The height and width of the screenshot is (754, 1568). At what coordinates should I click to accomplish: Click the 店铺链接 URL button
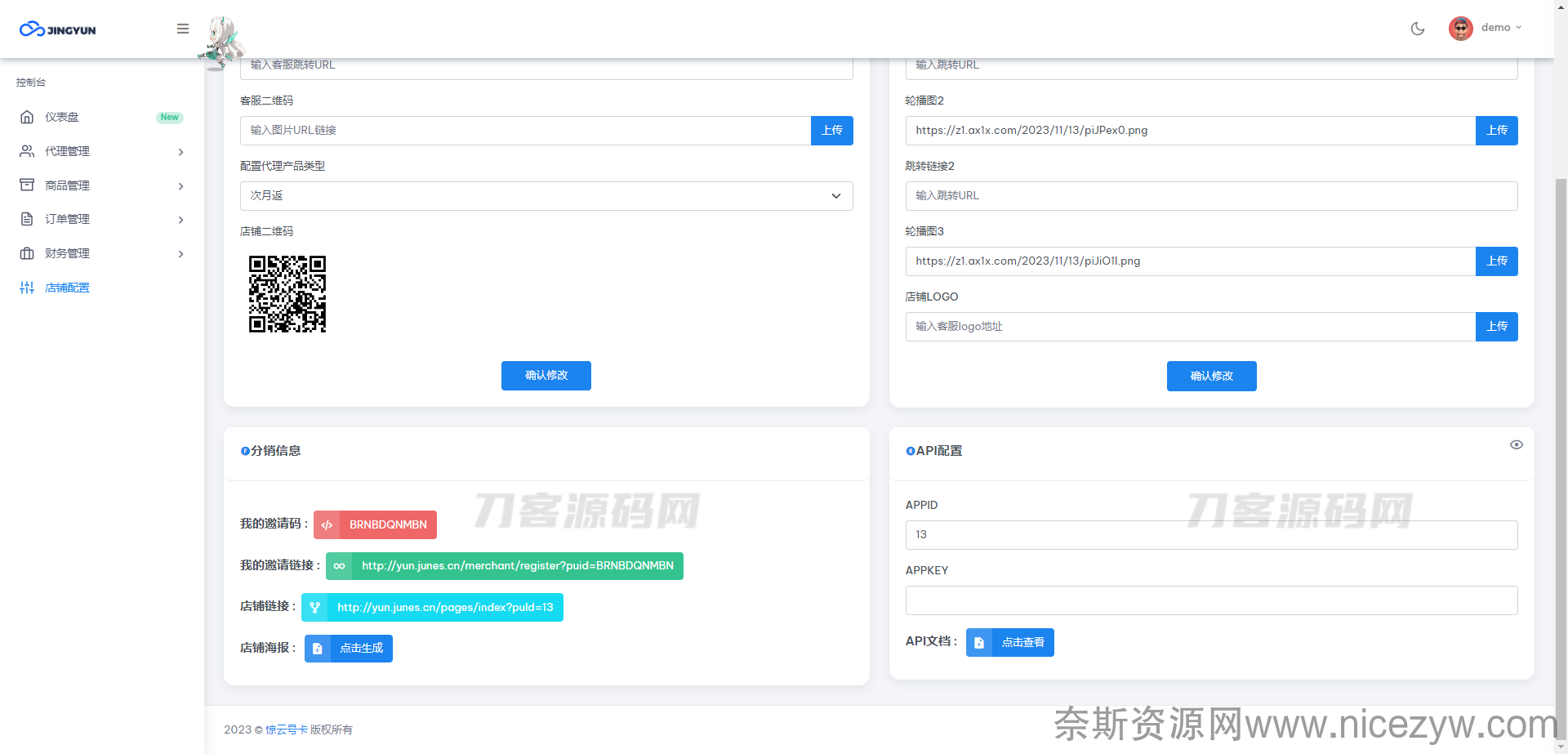coord(432,608)
